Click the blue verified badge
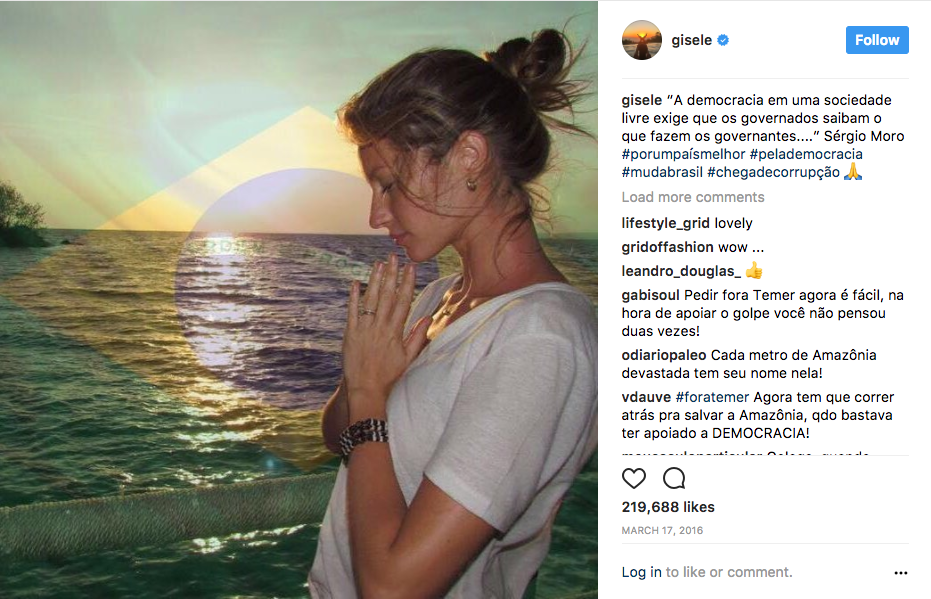This screenshot has height=599, width=931. coord(723,40)
